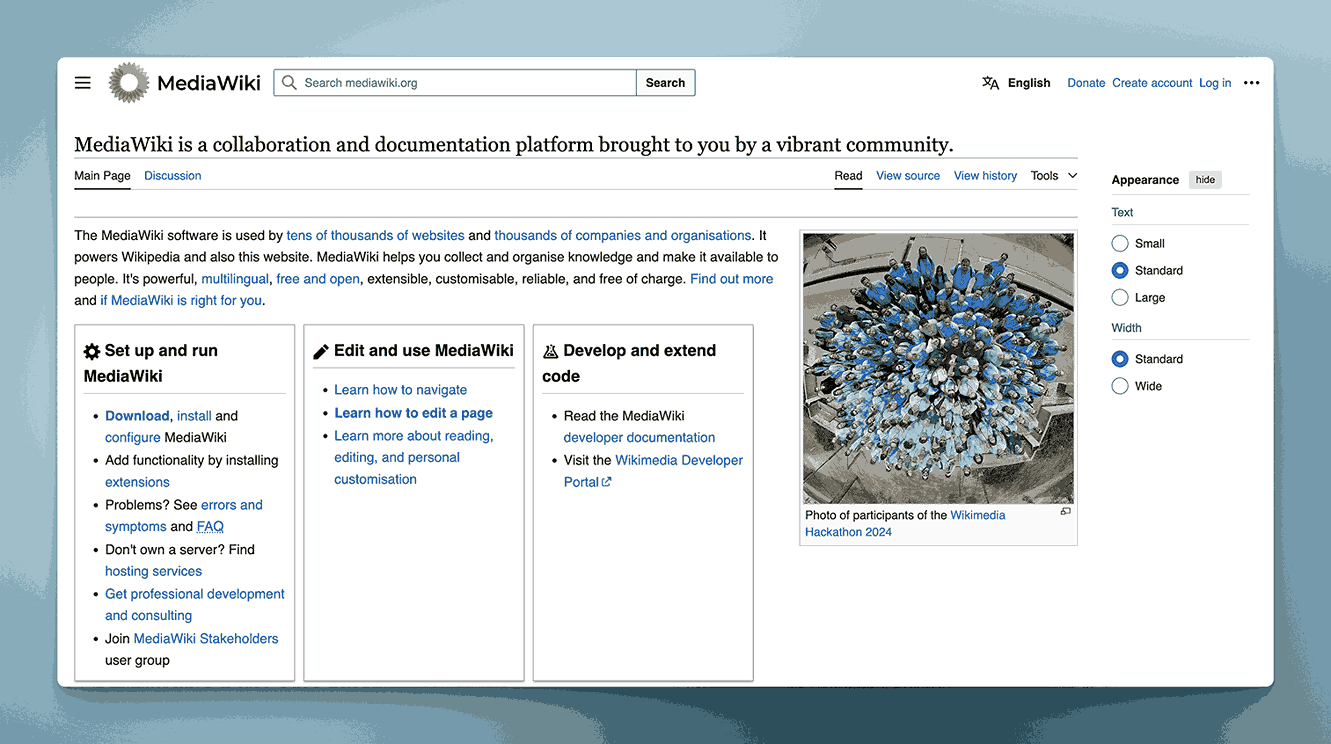Click the MediaWiki sunflower logo

coord(128,83)
